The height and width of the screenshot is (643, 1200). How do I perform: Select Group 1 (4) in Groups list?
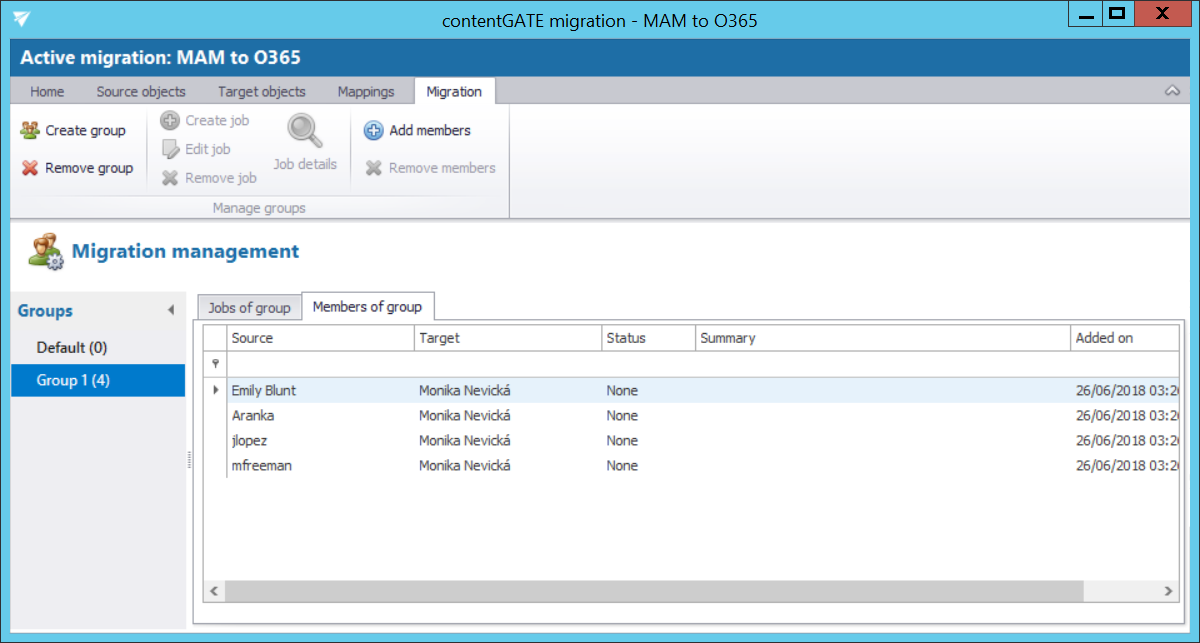click(73, 380)
